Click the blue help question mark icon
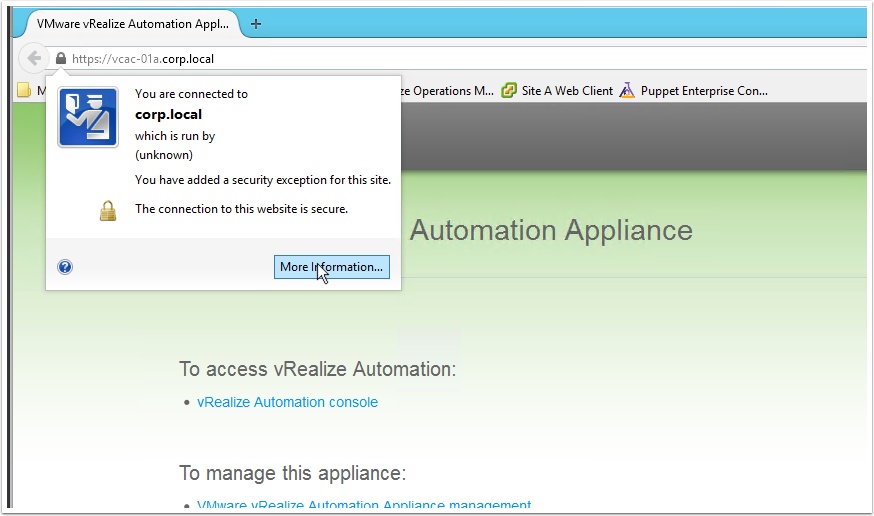874x516 pixels. [x=65, y=267]
